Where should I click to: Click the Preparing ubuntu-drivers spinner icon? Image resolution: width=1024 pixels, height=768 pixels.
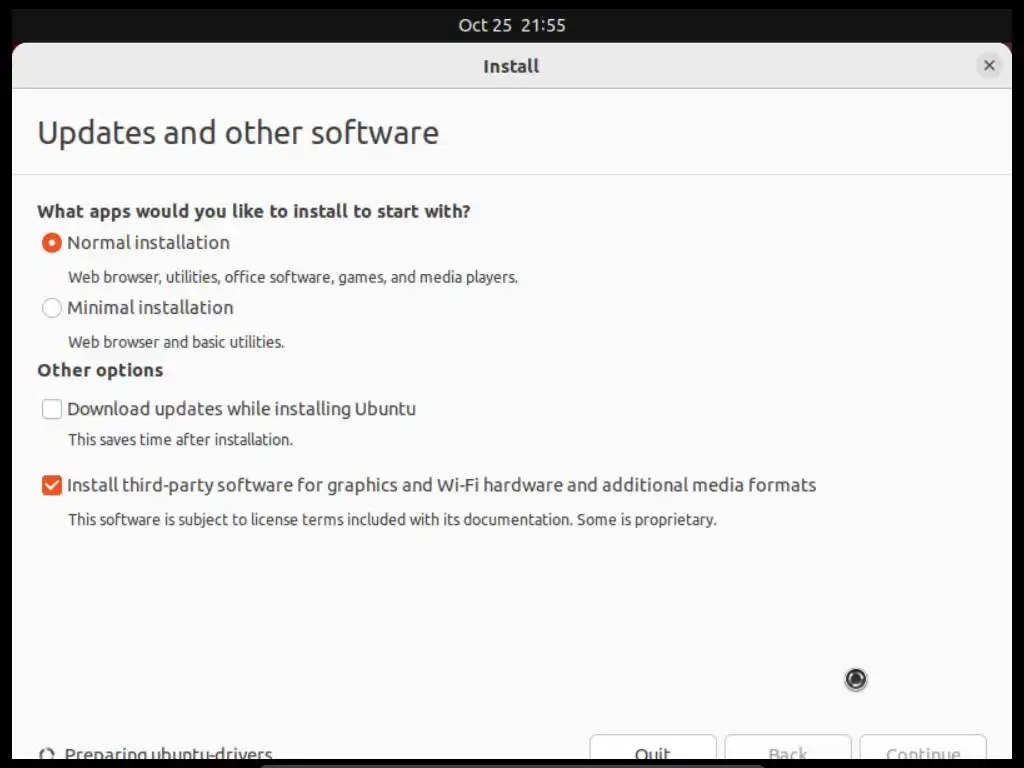pyautogui.click(x=46, y=754)
